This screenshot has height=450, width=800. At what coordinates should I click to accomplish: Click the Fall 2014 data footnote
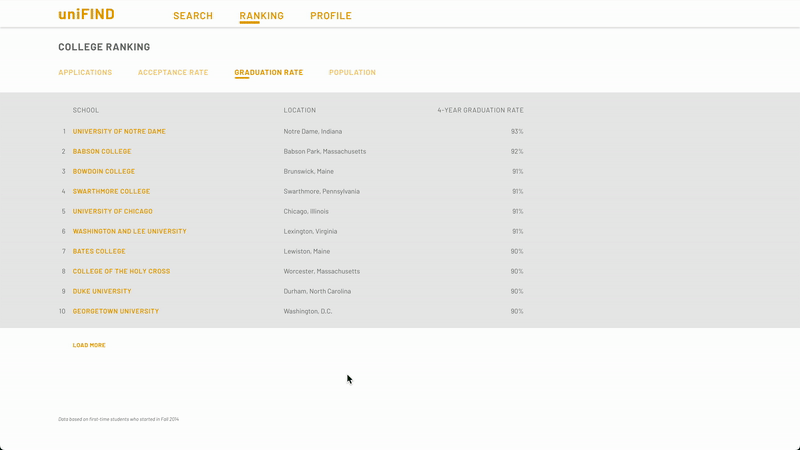click(x=118, y=419)
